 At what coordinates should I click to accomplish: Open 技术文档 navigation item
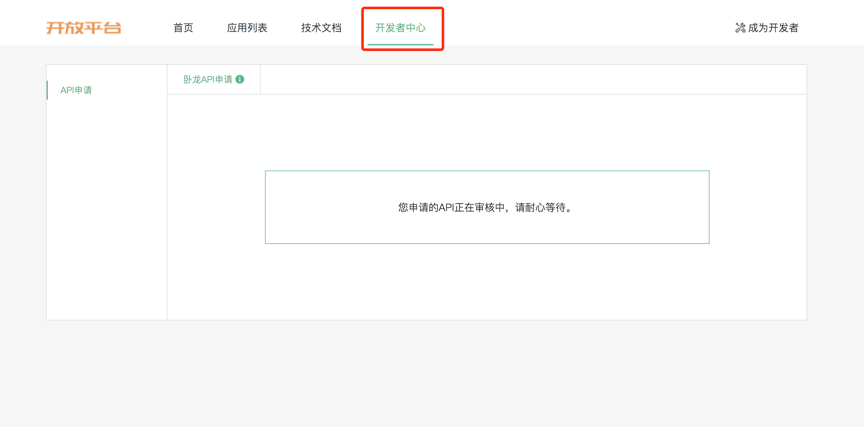321,28
